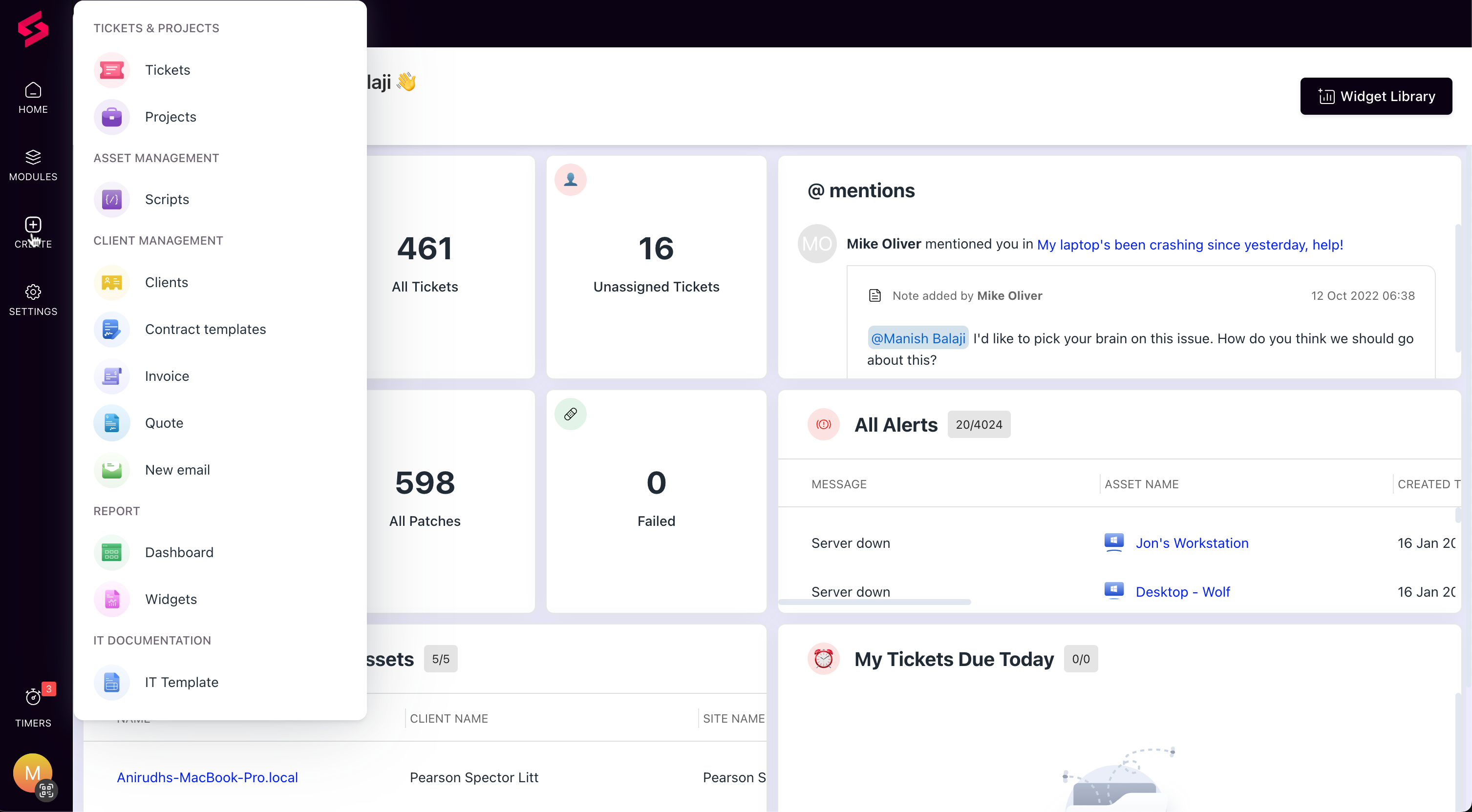Viewport: 1472px width, 812px height.
Task: Click the QR scanner badge icon
Action: (x=47, y=791)
